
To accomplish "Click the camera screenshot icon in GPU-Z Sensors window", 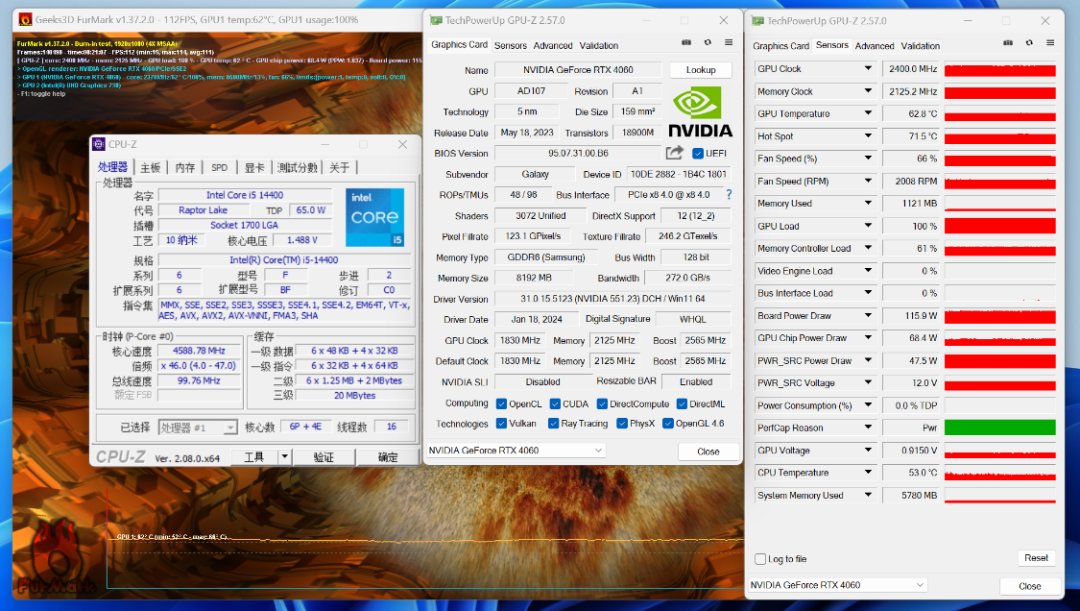I will tap(1008, 43).
